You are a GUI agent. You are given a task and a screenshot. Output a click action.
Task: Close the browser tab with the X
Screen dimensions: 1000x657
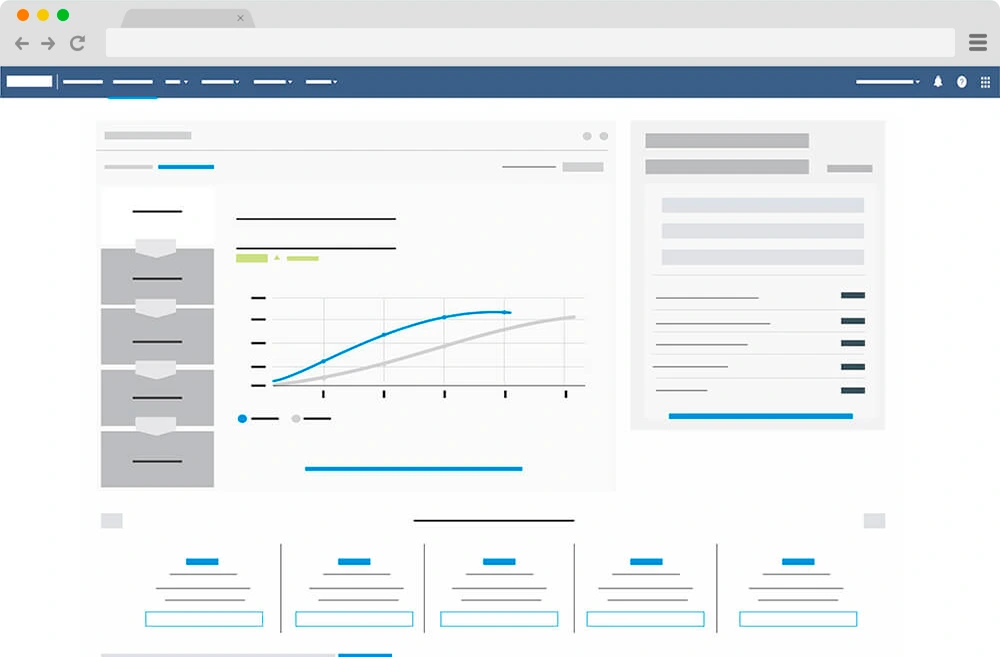(x=240, y=18)
